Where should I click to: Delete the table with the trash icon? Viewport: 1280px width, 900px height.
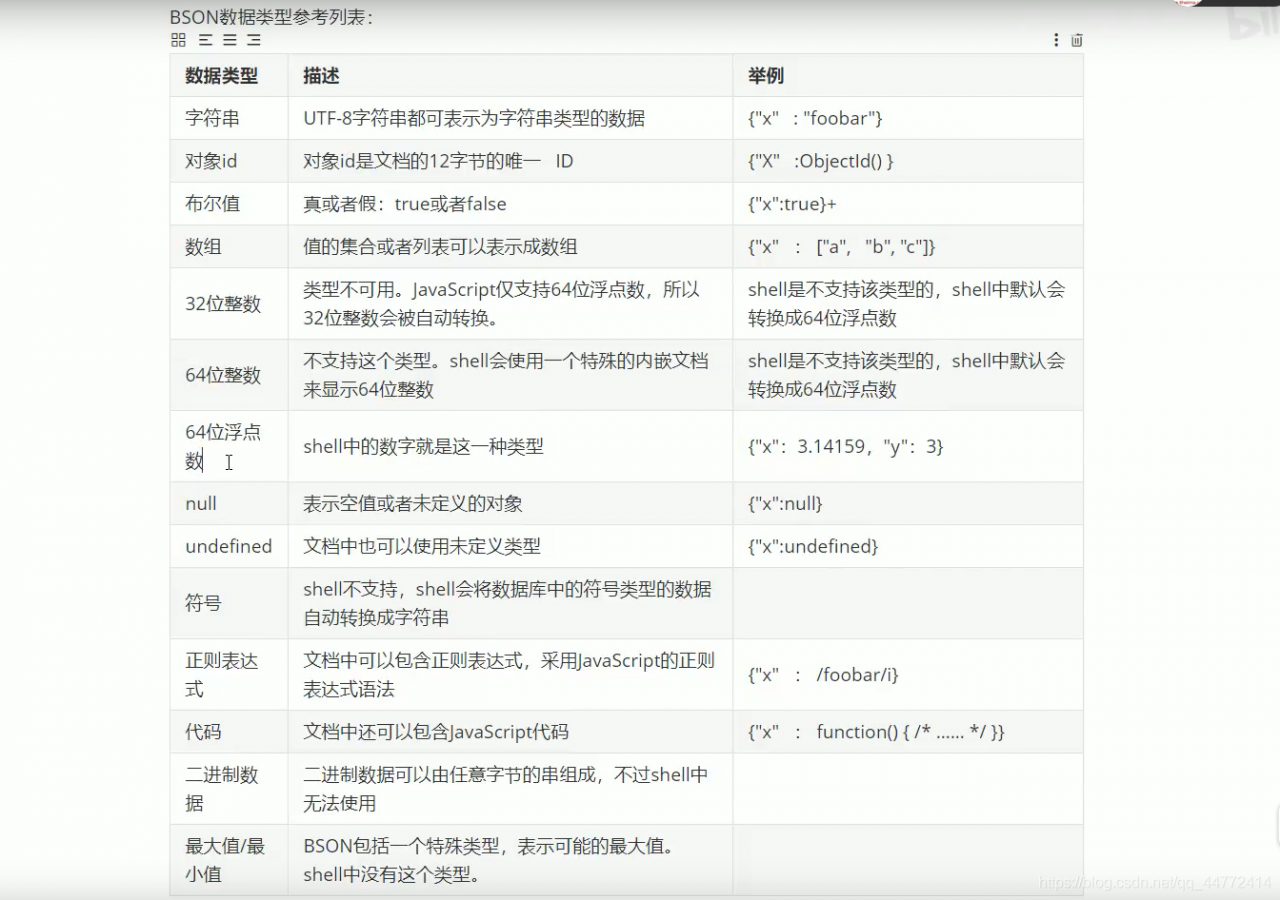point(1077,40)
